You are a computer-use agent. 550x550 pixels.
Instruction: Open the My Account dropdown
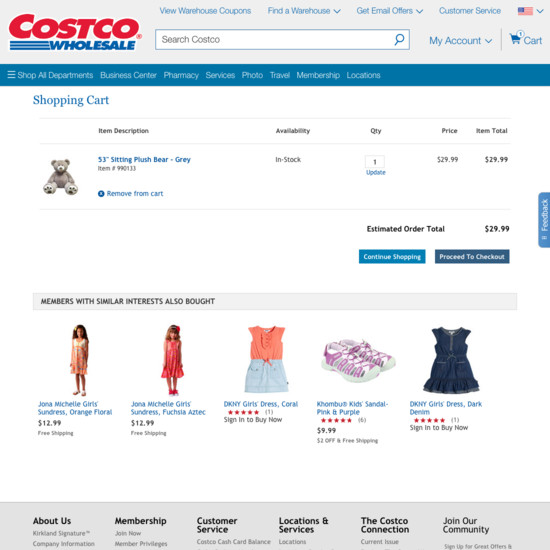pos(461,41)
